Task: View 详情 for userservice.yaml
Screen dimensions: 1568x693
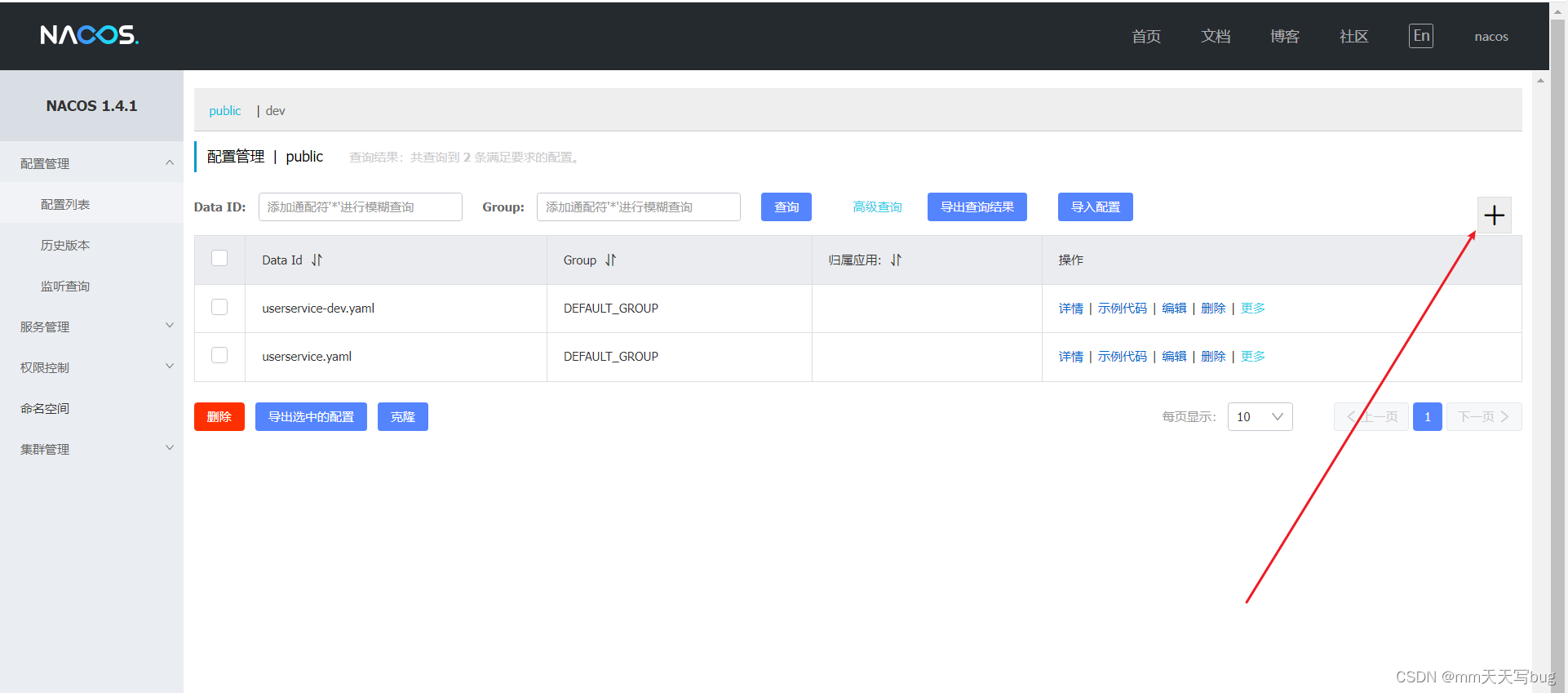Action: coord(1071,356)
